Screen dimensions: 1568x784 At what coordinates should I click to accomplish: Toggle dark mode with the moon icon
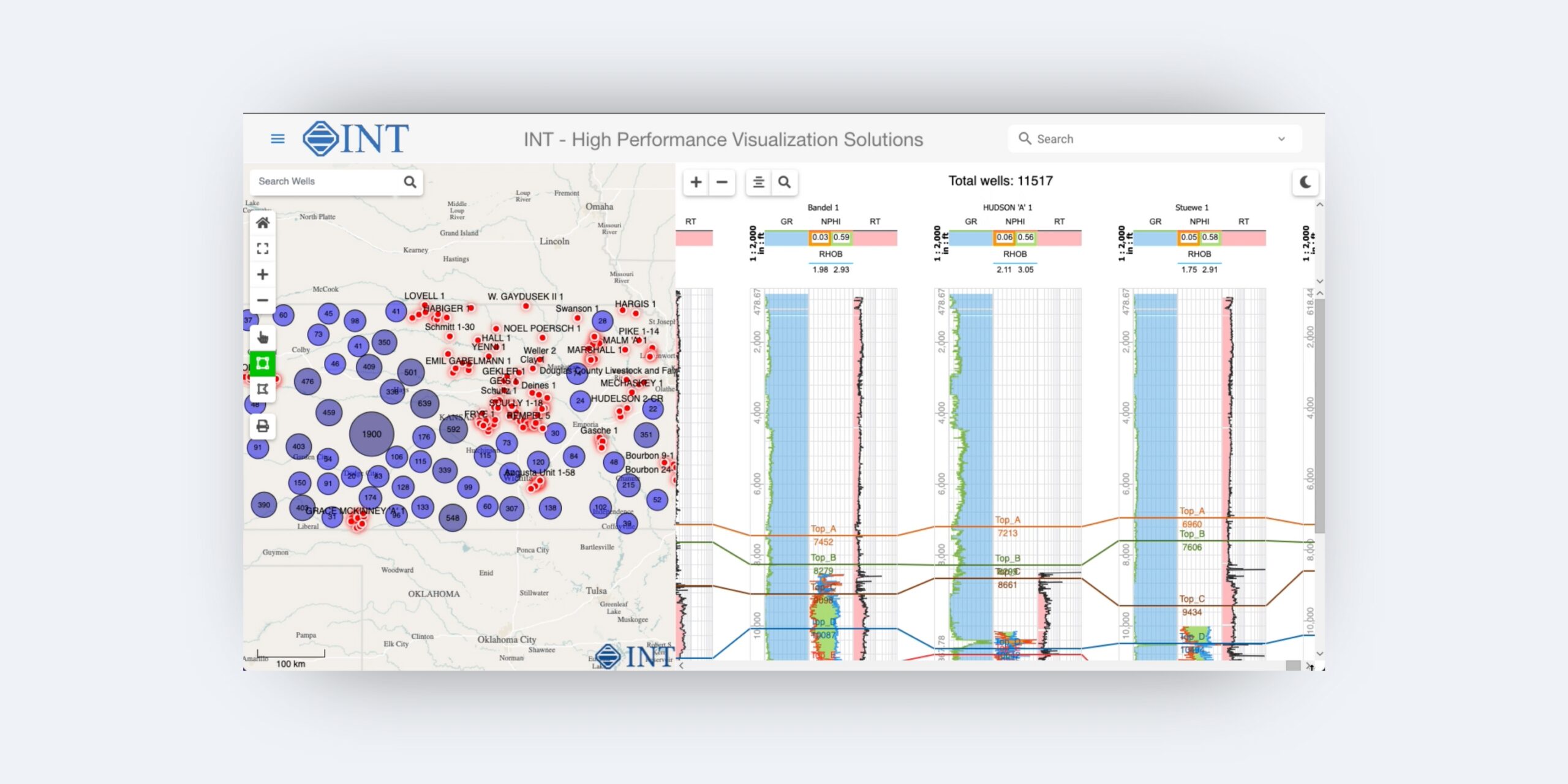(1305, 182)
